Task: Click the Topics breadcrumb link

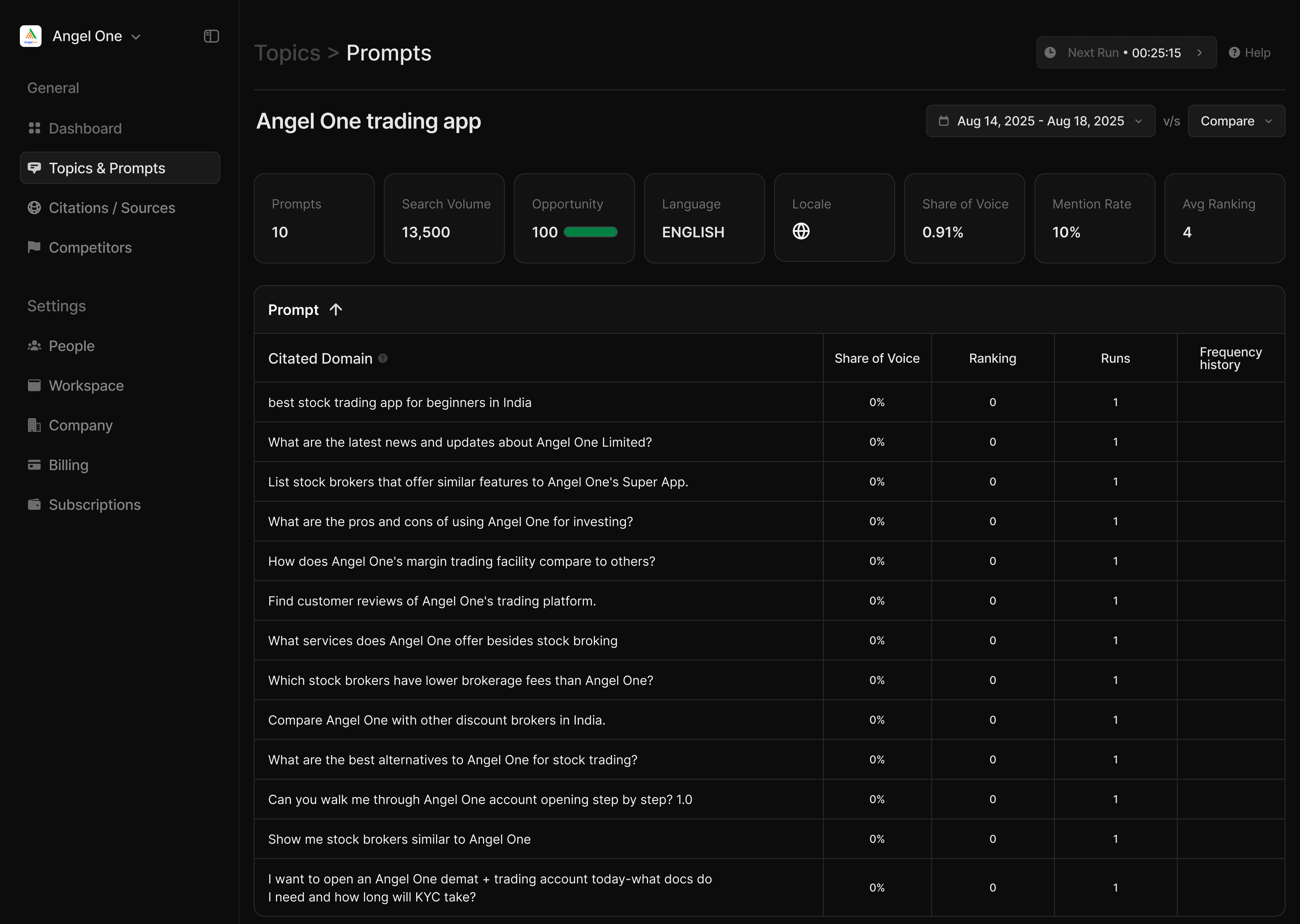Action: (x=287, y=53)
